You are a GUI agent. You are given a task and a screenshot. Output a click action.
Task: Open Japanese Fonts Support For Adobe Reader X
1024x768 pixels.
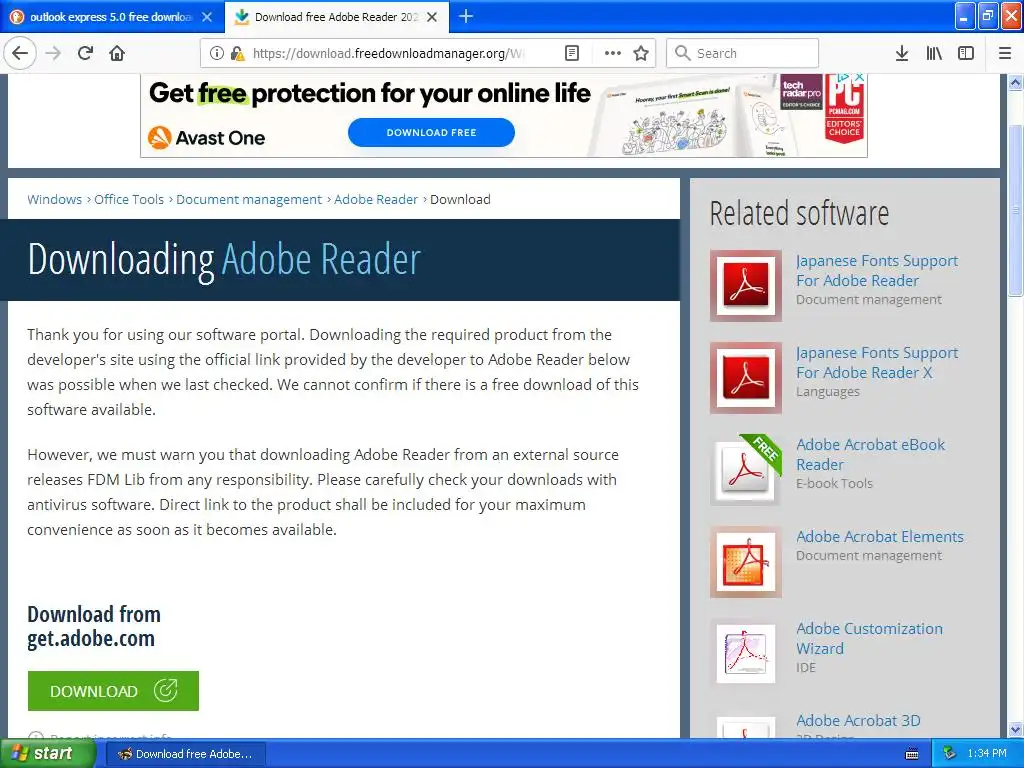876,362
